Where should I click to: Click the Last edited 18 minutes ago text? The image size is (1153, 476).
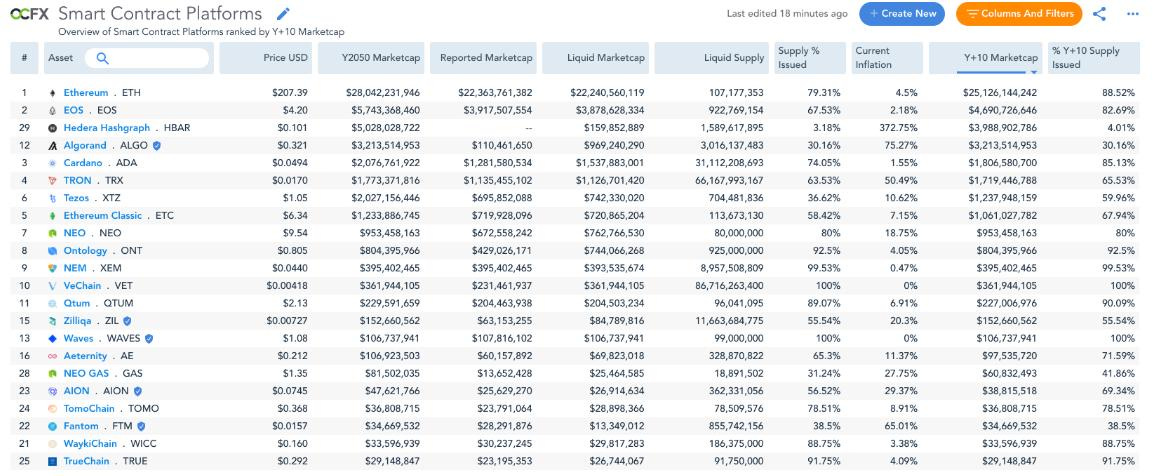point(787,13)
